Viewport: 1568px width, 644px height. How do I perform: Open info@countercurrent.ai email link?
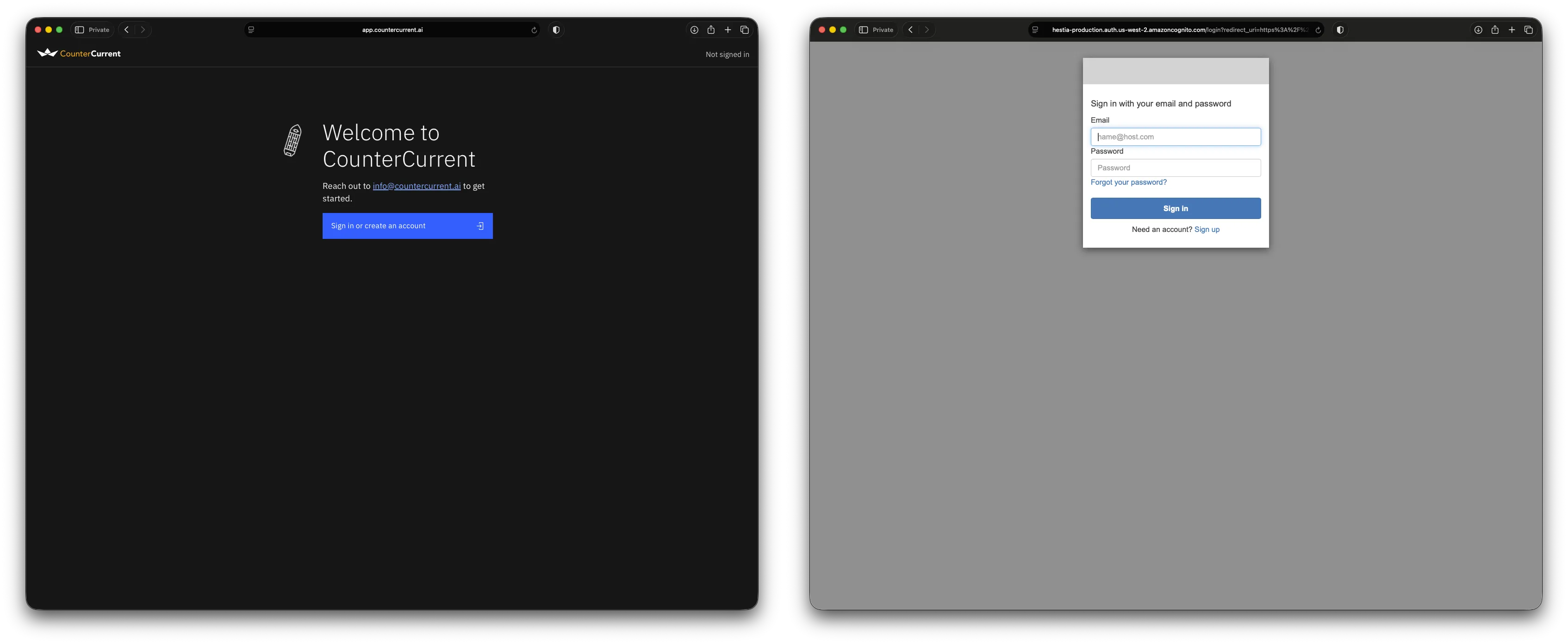[x=417, y=186]
